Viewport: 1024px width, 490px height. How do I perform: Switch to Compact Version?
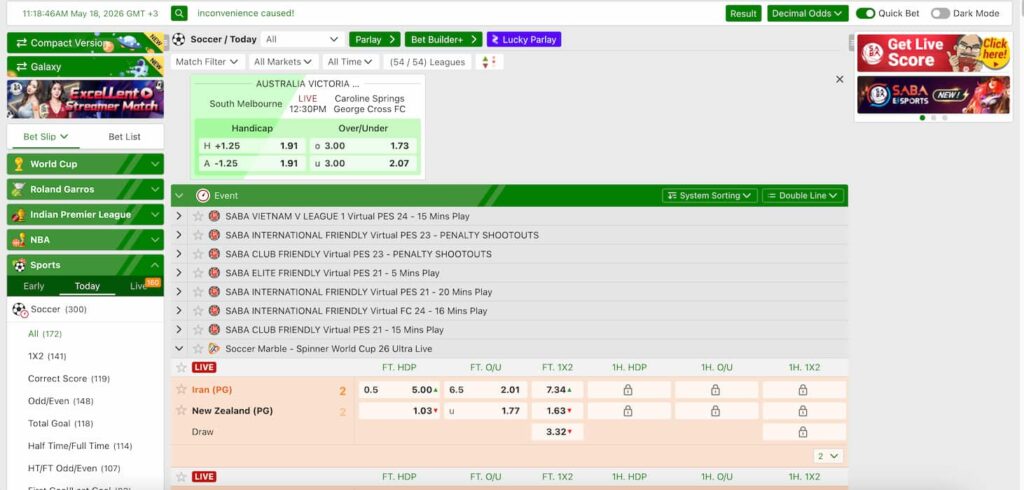85,43
